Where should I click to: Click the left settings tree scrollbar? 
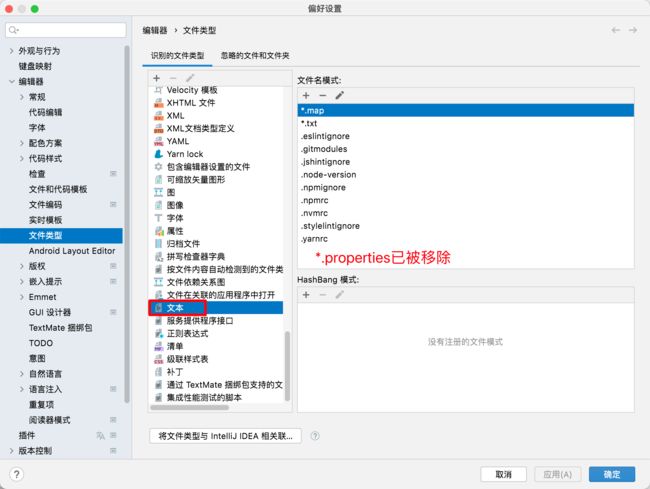(127, 224)
